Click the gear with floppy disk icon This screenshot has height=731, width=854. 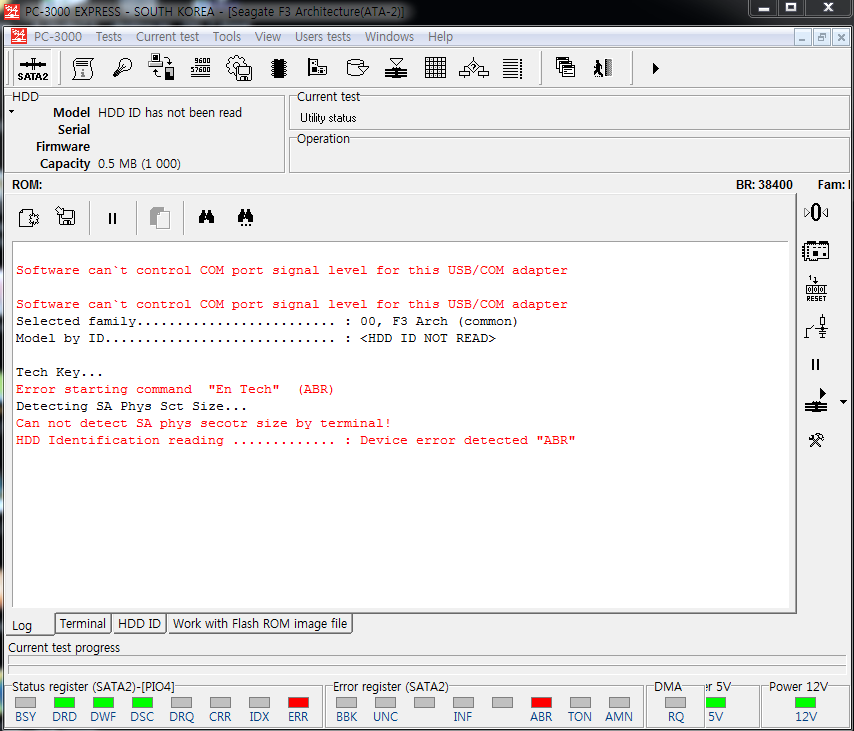tap(239, 69)
